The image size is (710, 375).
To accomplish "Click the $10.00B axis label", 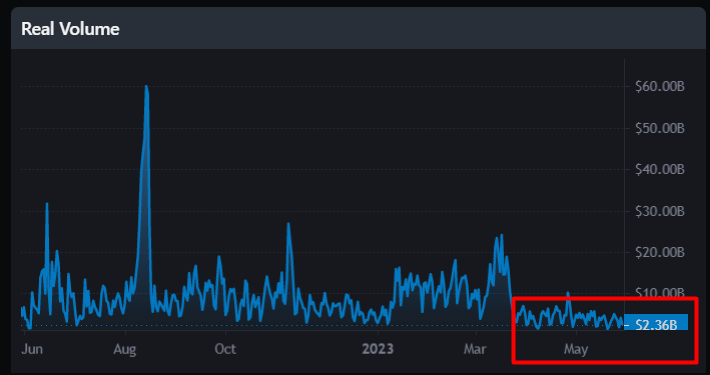I will click(x=660, y=292).
